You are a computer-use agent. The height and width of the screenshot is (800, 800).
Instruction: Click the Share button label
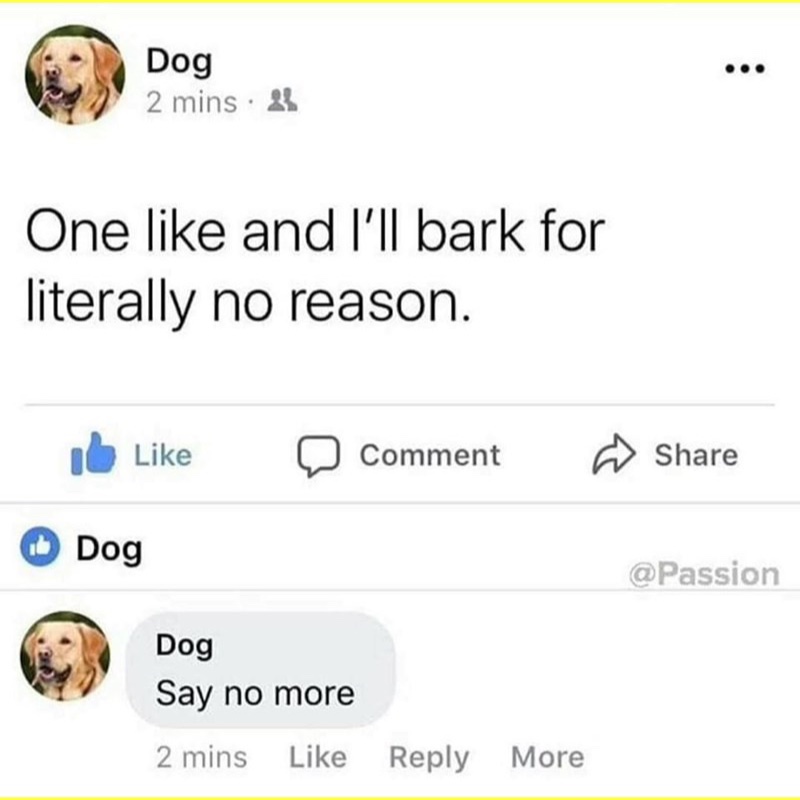[x=696, y=455]
